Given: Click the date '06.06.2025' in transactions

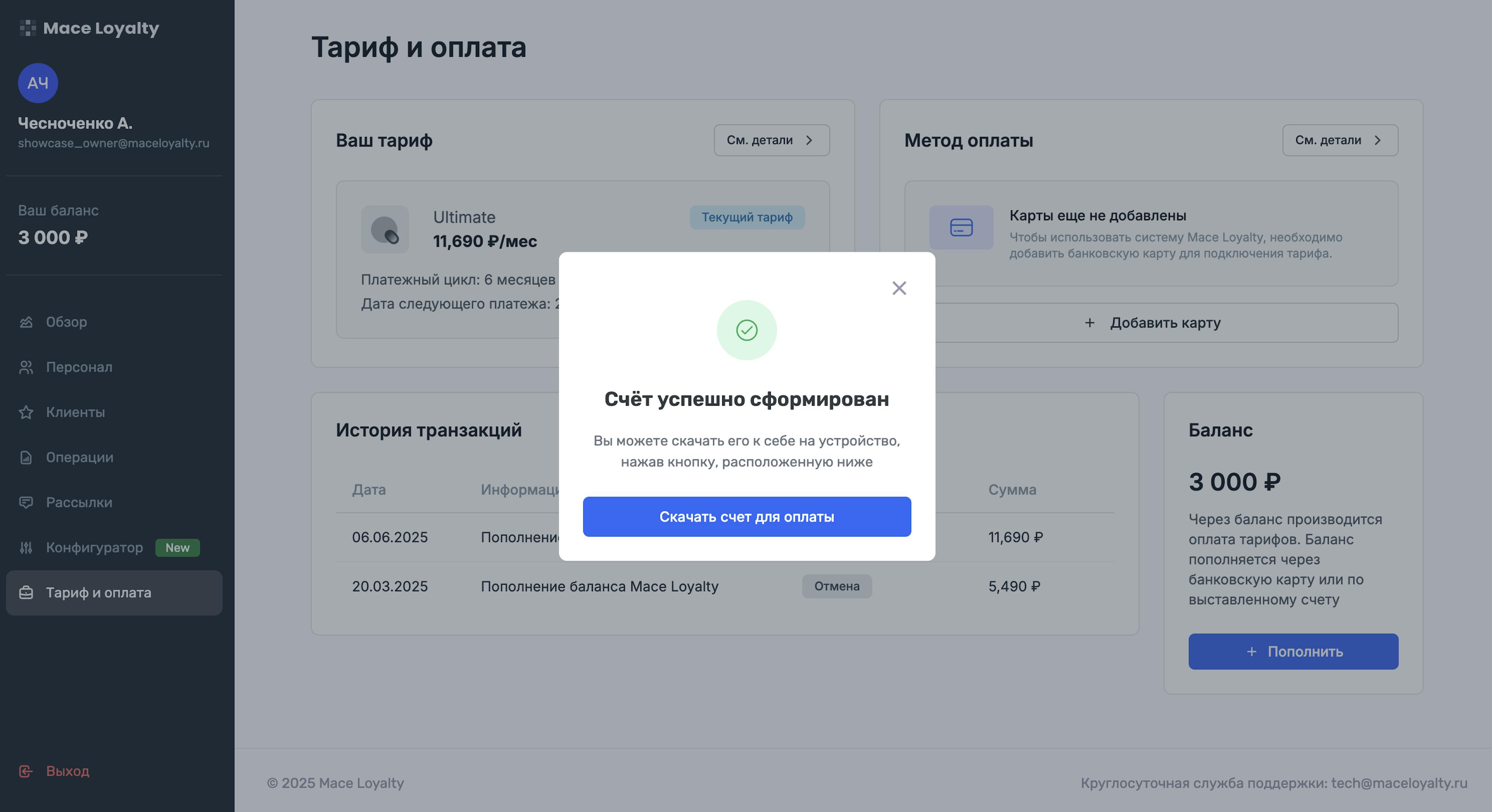Looking at the screenshot, I should (390, 537).
